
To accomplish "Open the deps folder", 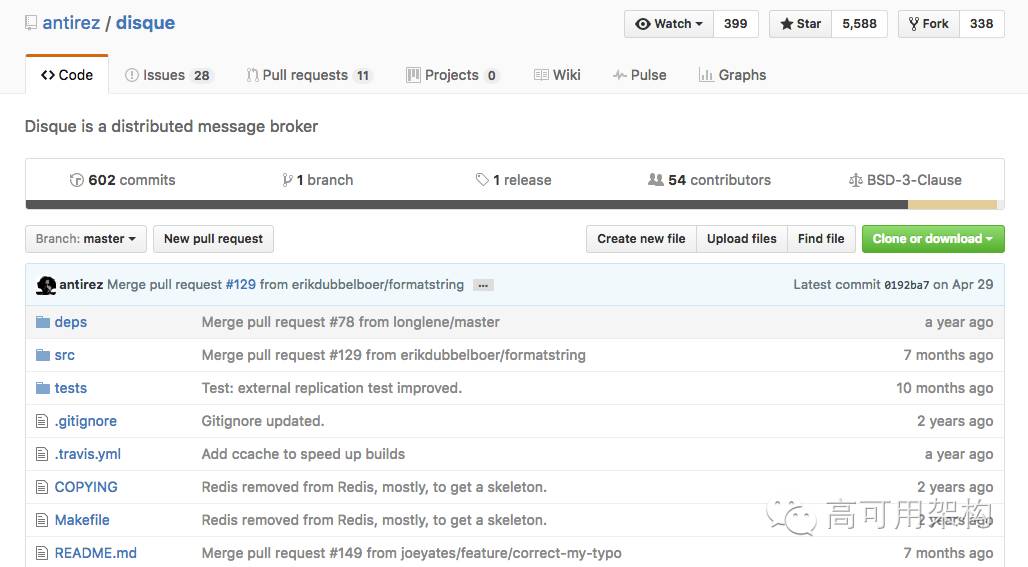I will (71, 322).
